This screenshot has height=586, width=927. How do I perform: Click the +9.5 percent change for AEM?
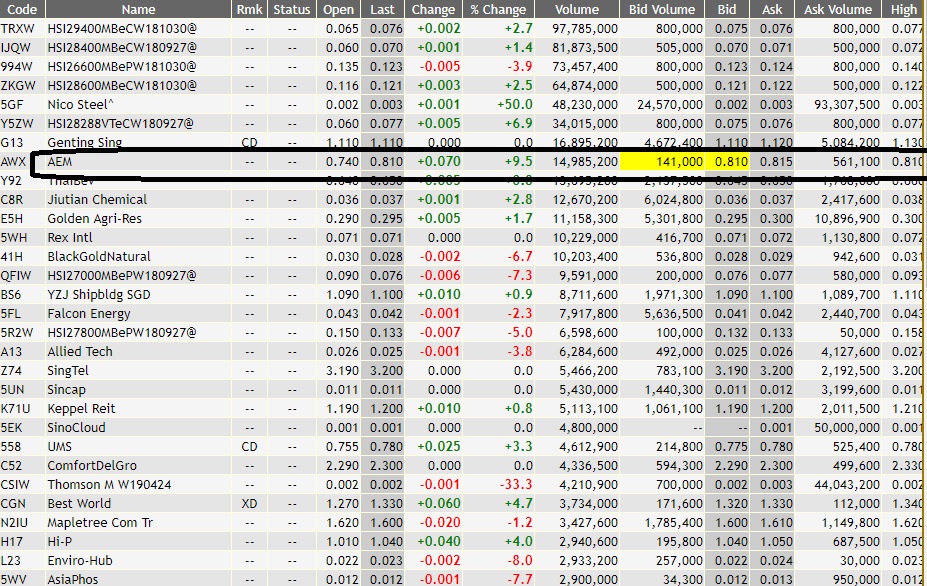(518, 161)
